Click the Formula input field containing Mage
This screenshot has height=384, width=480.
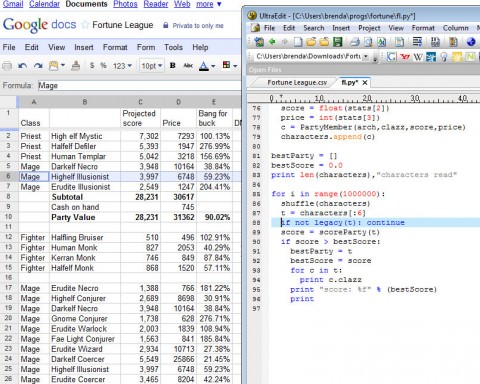(x=139, y=86)
